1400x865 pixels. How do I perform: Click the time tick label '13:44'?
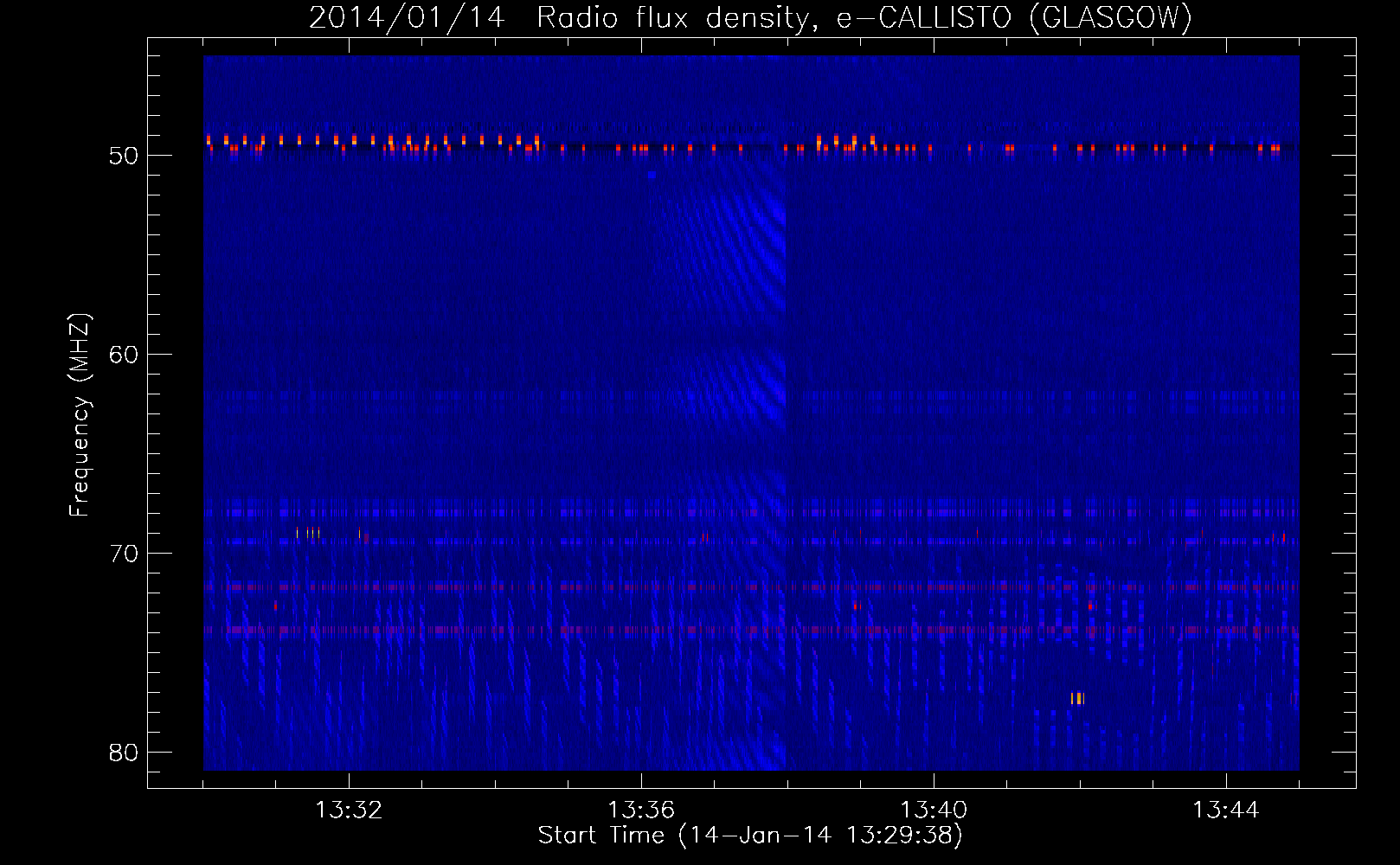(1226, 811)
